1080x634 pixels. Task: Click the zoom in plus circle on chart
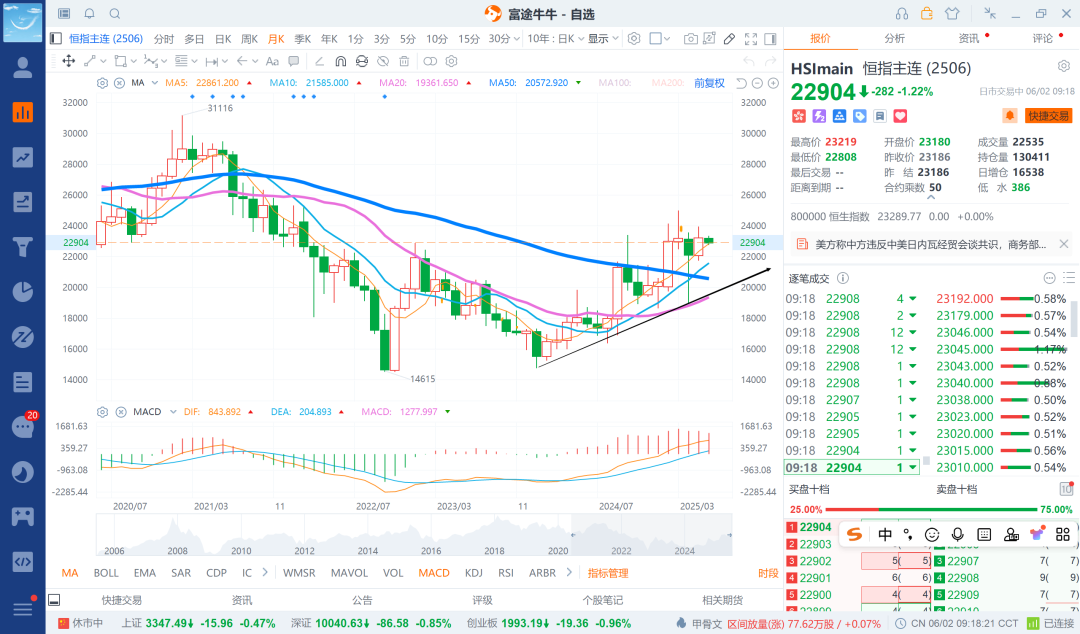(x=773, y=83)
